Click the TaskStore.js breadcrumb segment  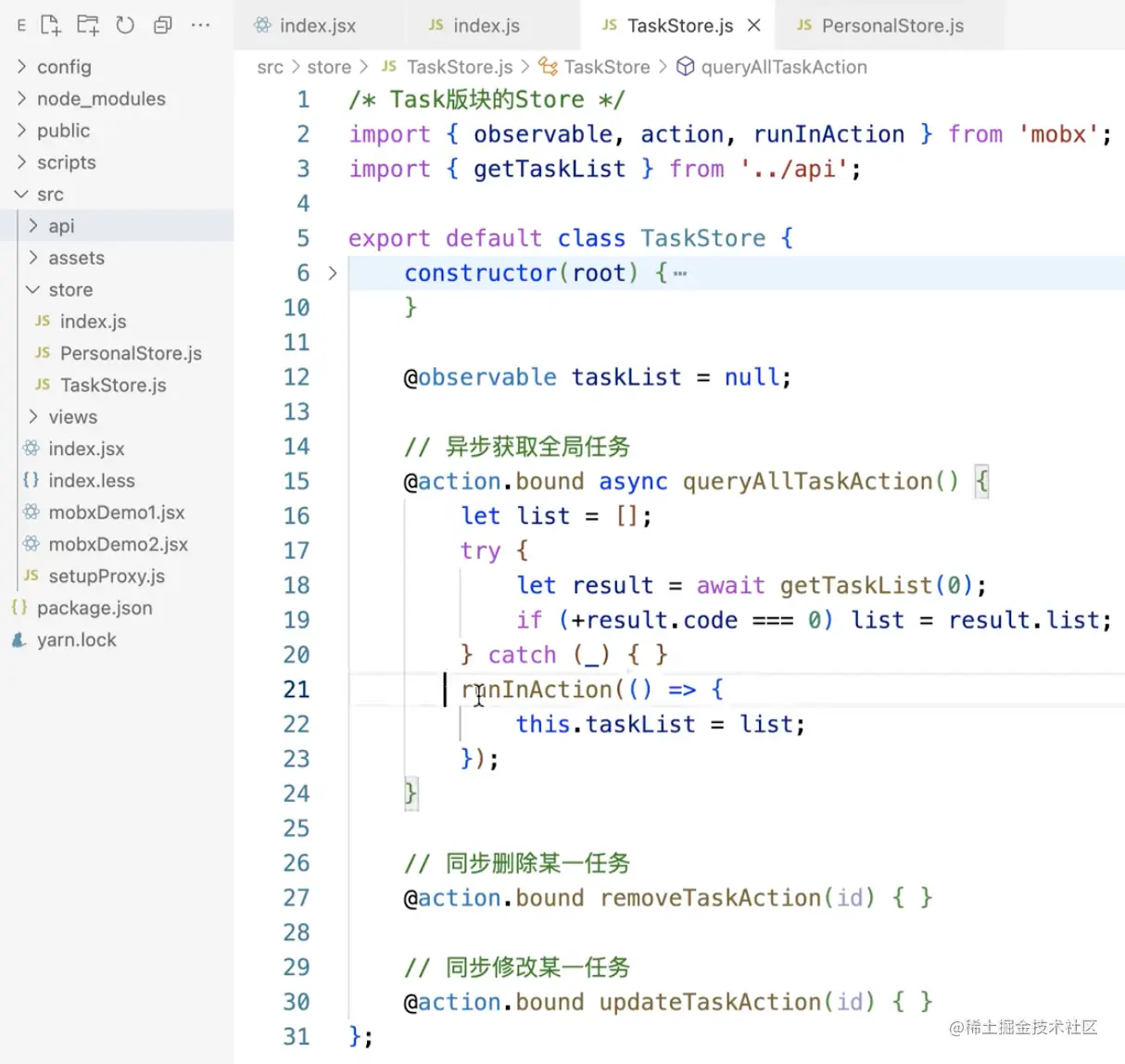447,67
